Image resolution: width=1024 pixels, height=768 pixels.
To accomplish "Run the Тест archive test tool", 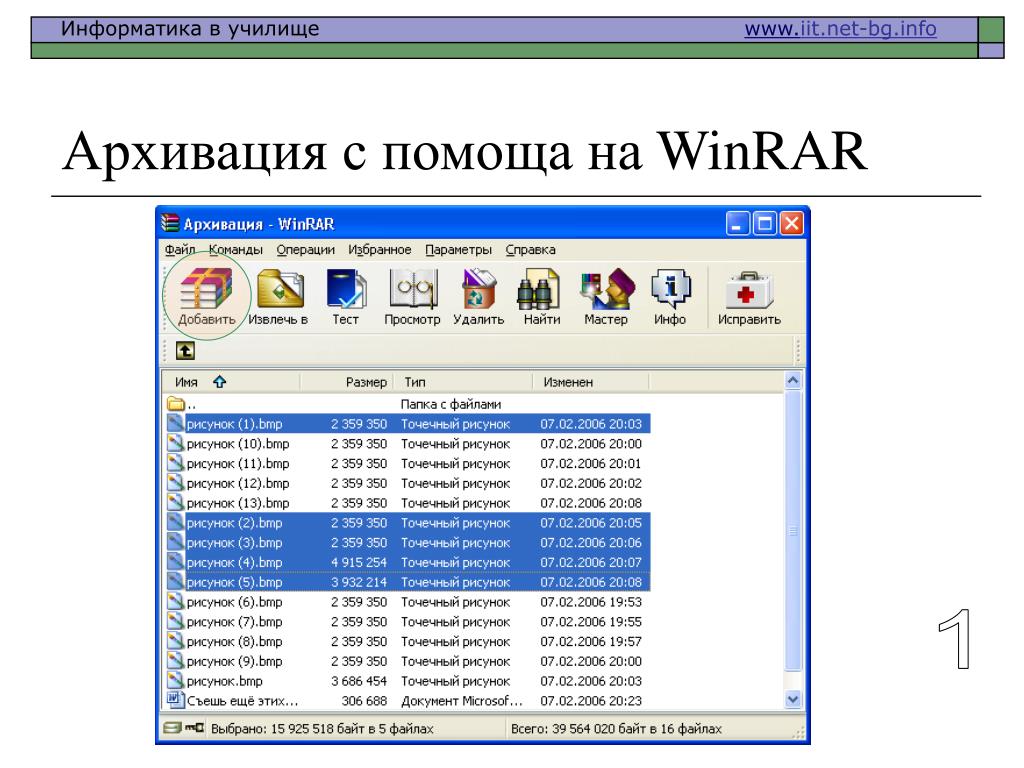I will tap(345, 297).
